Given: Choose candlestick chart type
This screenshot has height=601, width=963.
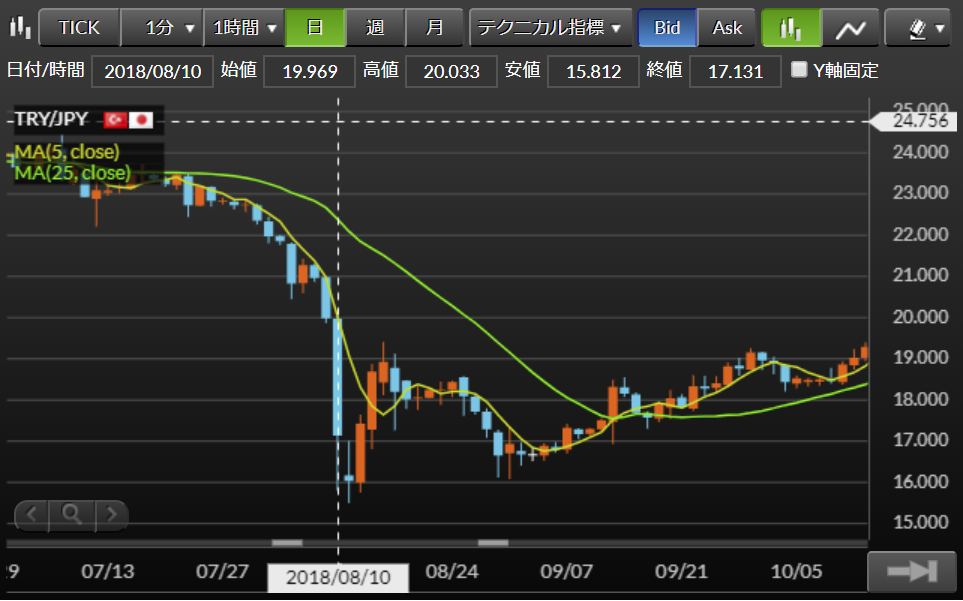Looking at the screenshot, I should pyautogui.click(x=791, y=28).
